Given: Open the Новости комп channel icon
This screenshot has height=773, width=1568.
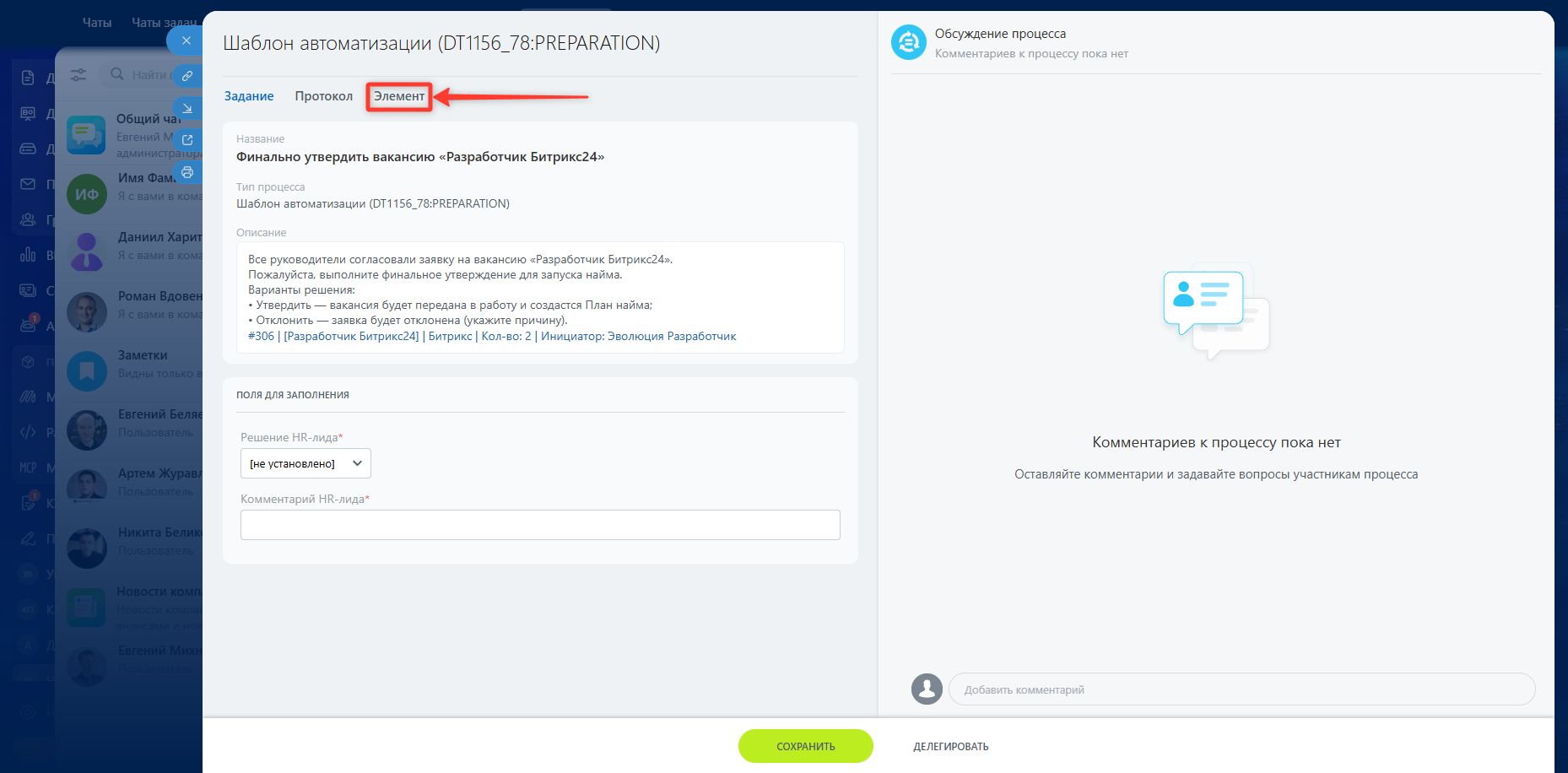Looking at the screenshot, I should 86,608.
